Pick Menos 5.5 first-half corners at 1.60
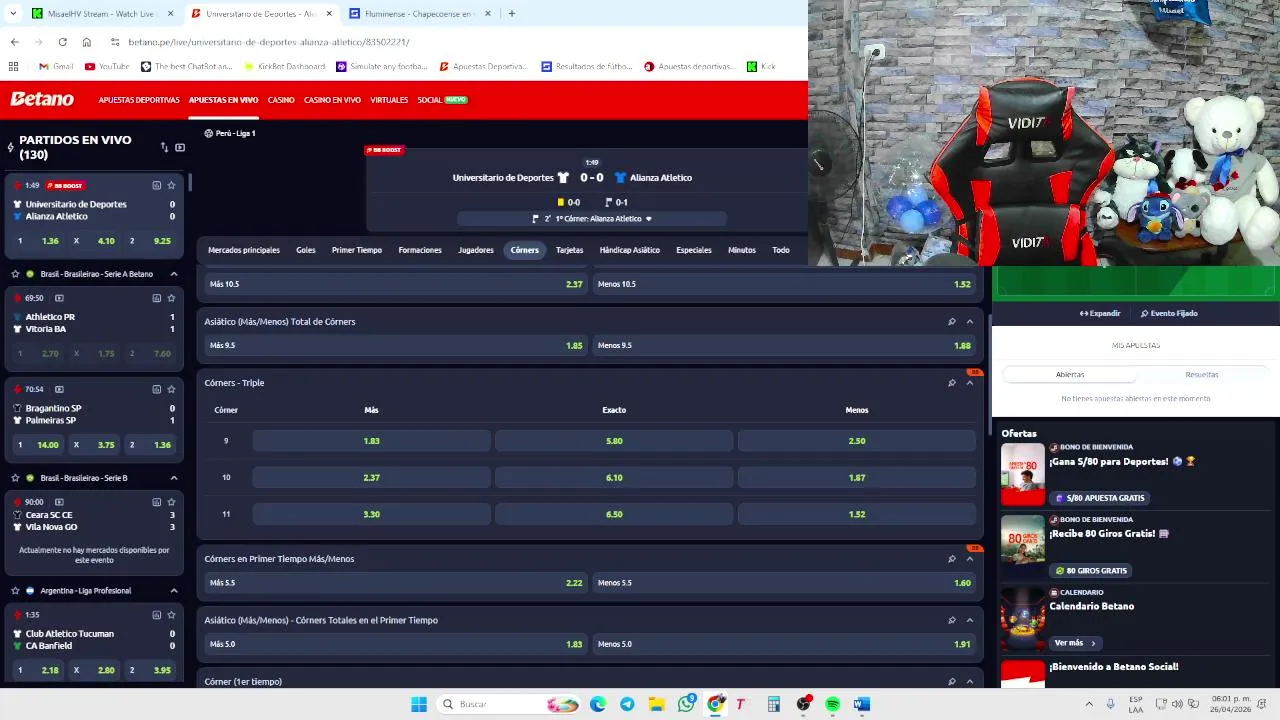The image size is (1280, 720). 784,583
